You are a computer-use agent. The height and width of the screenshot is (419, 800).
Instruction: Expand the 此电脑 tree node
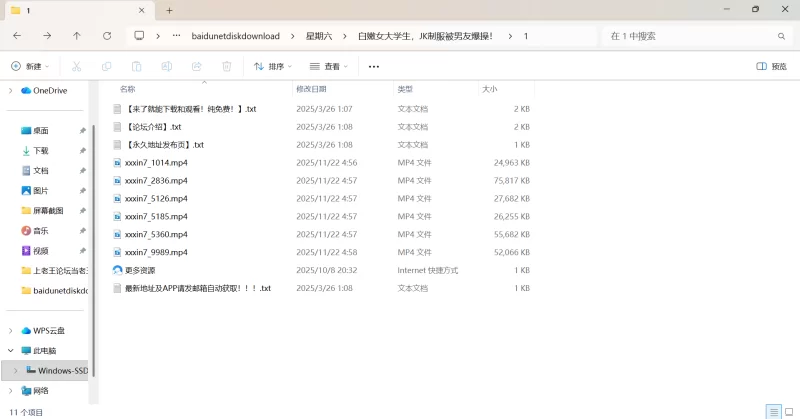tap(11, 351)
